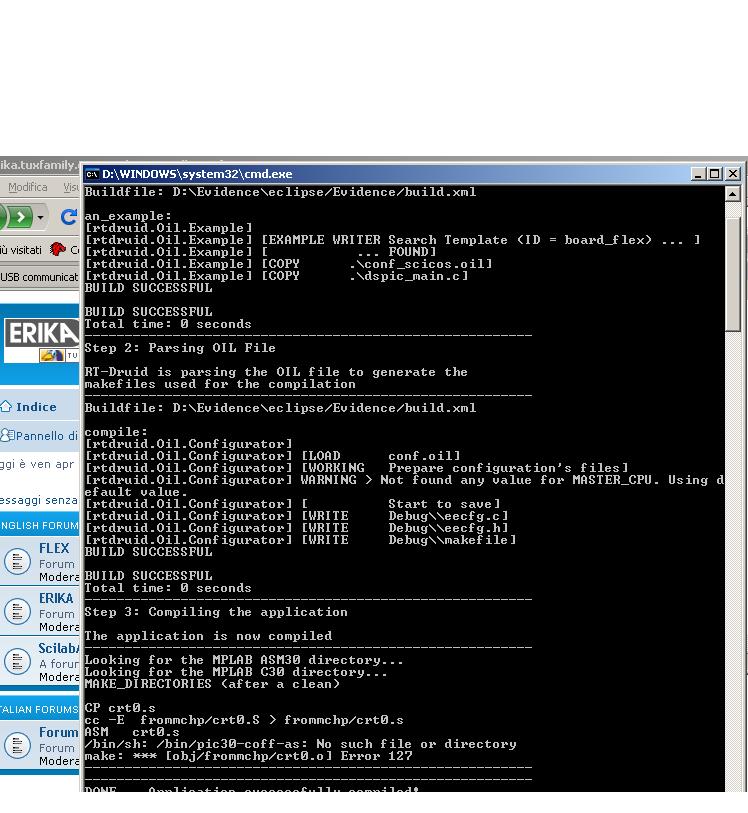Image resolution: width=748 pixels, height=813 pixels.
Task: Click the red bookmark icon in bookmarks bar
Action: (x=58, y=249)
